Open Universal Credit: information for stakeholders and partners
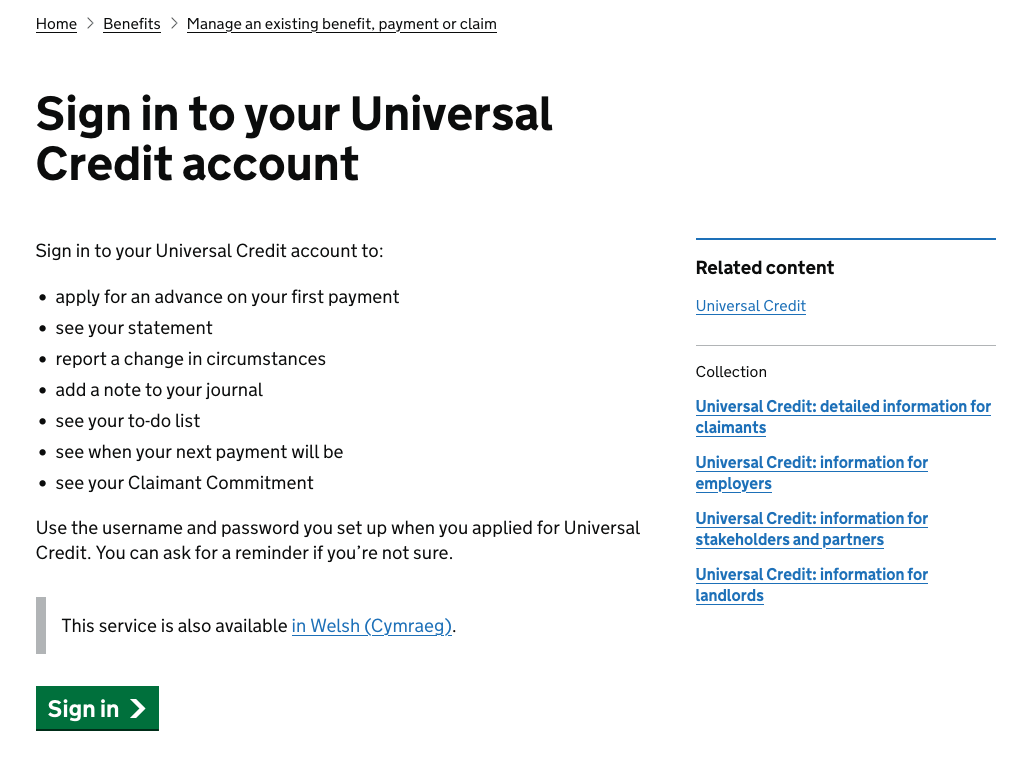 tap(811, 528)
